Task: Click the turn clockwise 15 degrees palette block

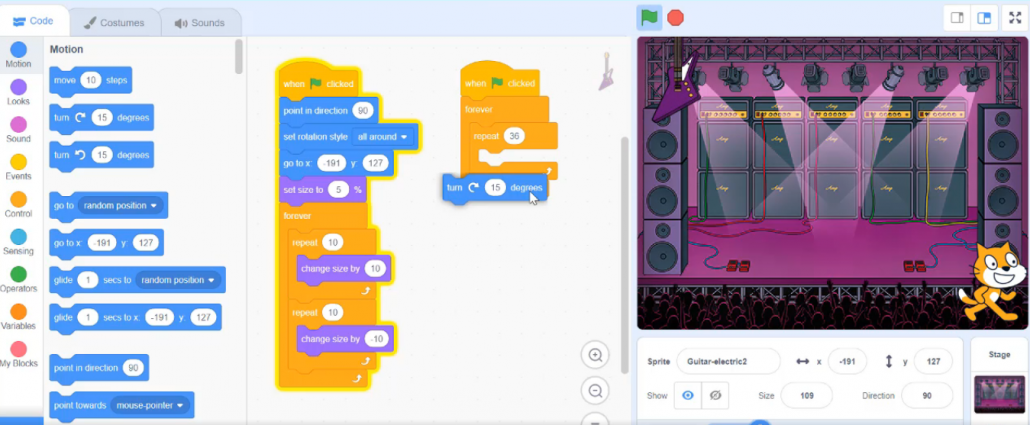Action: point(101,118)
